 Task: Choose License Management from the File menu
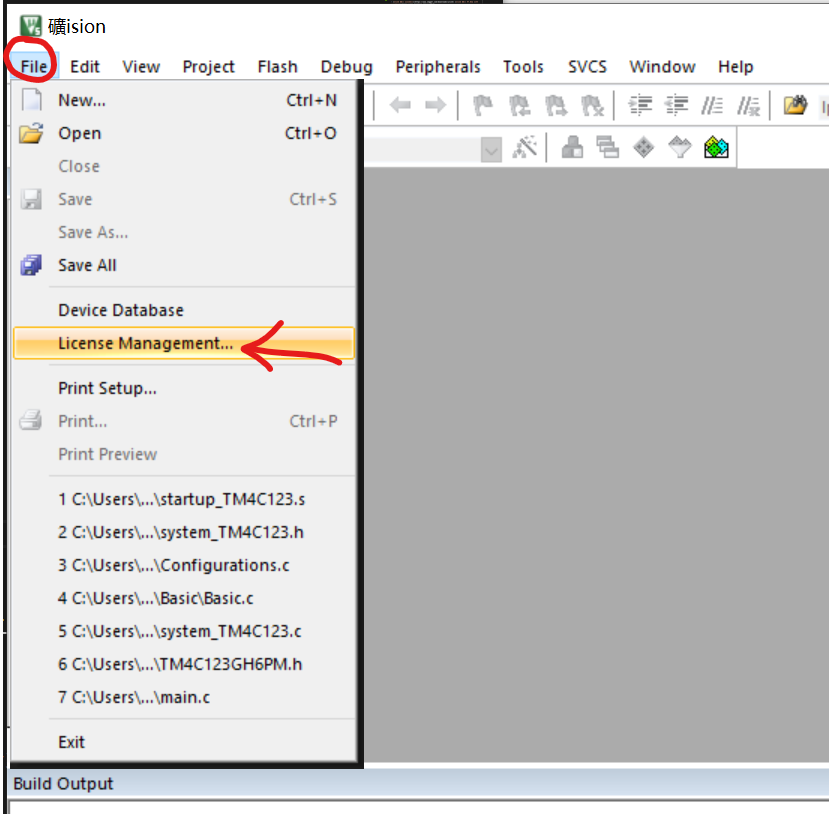pos(145,343)
